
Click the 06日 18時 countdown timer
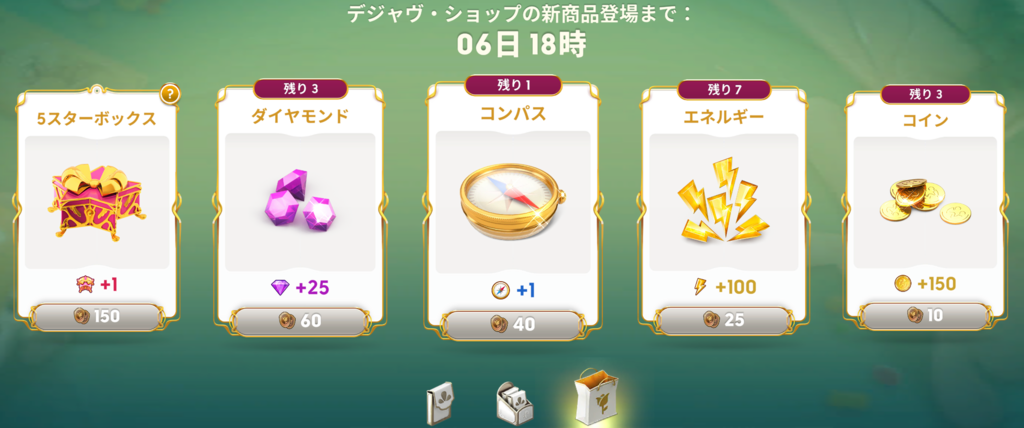pos(521,44)
